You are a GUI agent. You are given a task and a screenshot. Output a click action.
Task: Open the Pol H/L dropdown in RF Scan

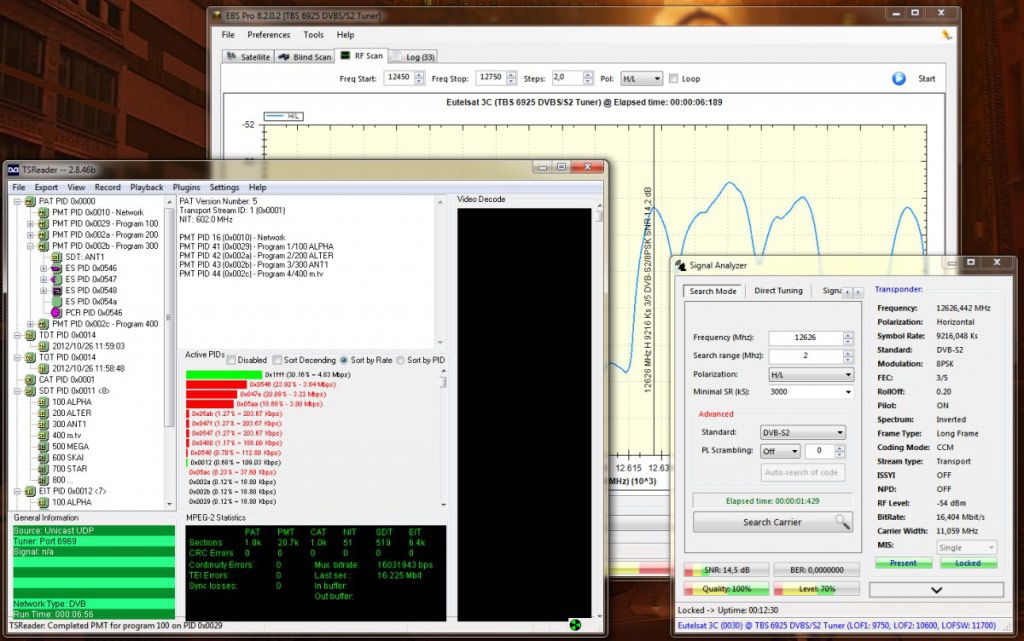tap(642, 78)
